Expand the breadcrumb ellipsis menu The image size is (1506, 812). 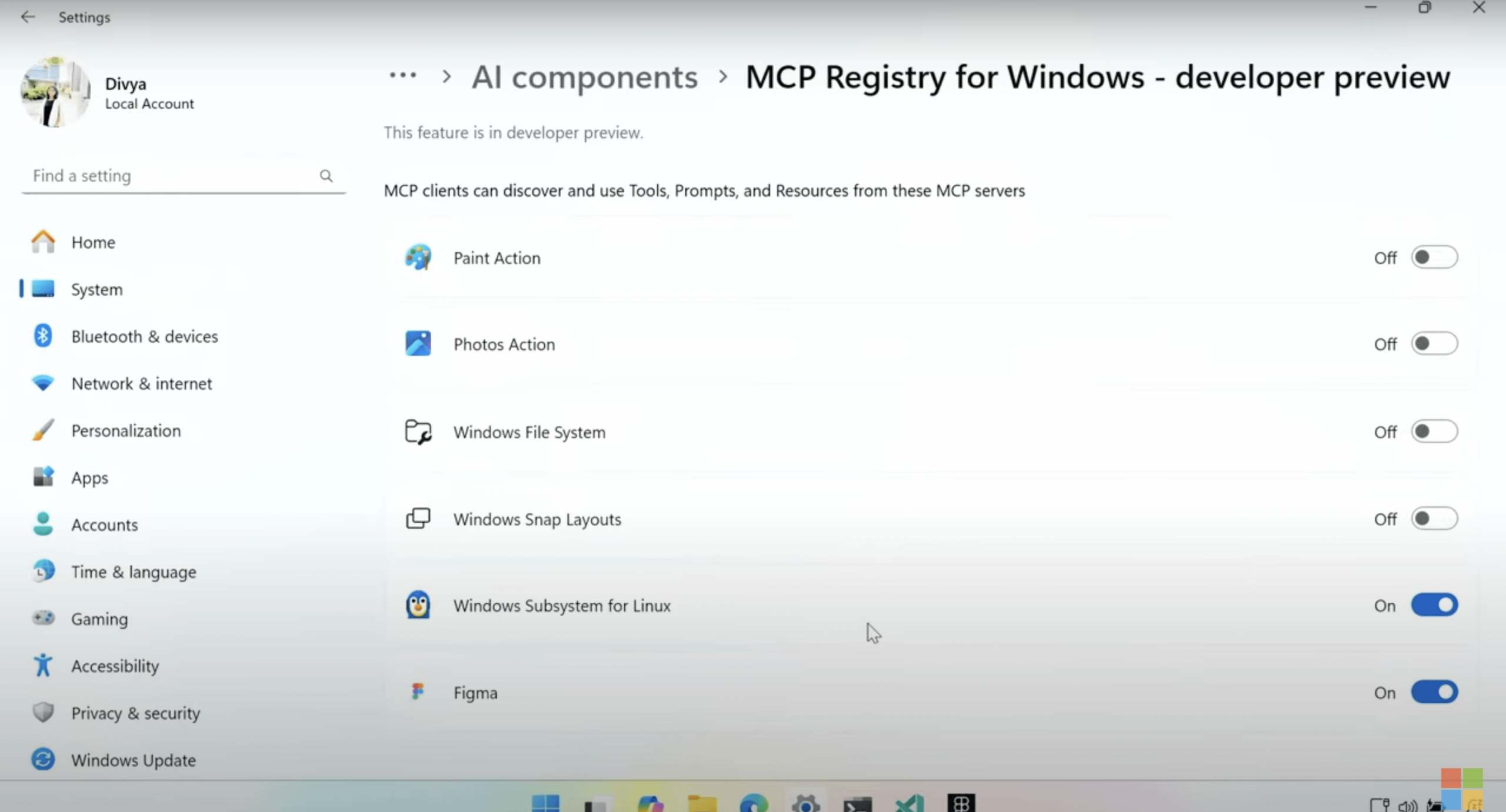pyautogui.click(x=403, y=76)
